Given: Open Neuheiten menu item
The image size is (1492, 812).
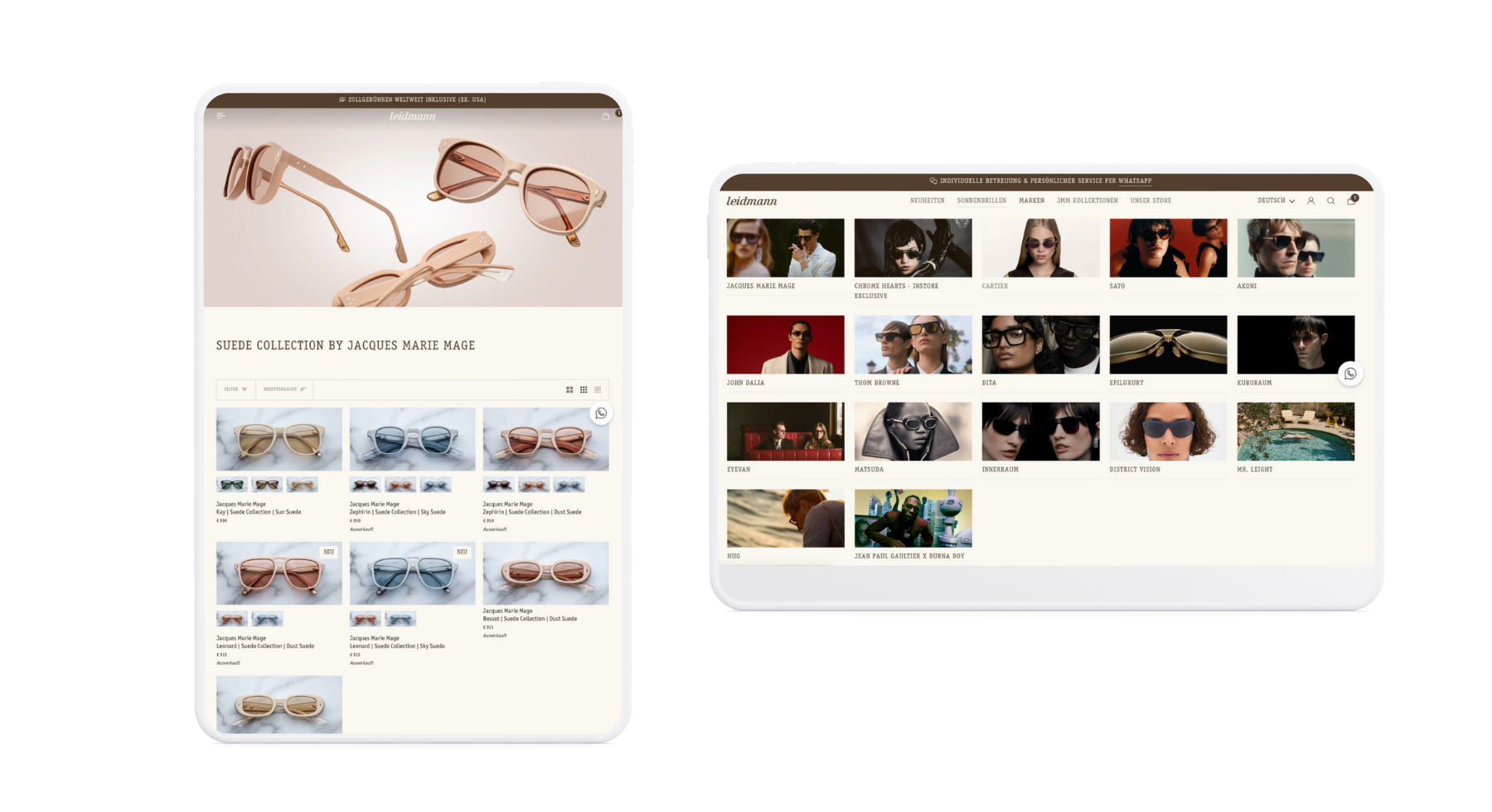Looking at the screenshot, I should [x=927, y=201].
